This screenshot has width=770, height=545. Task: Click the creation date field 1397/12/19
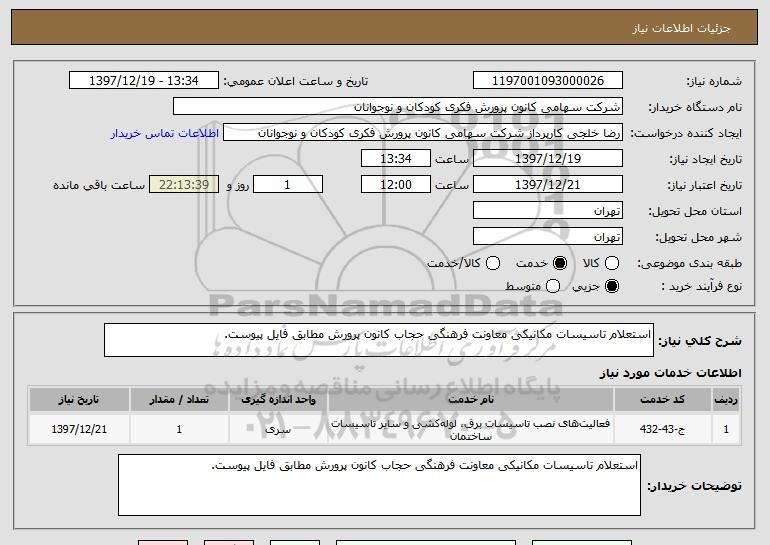pos(548,159)
